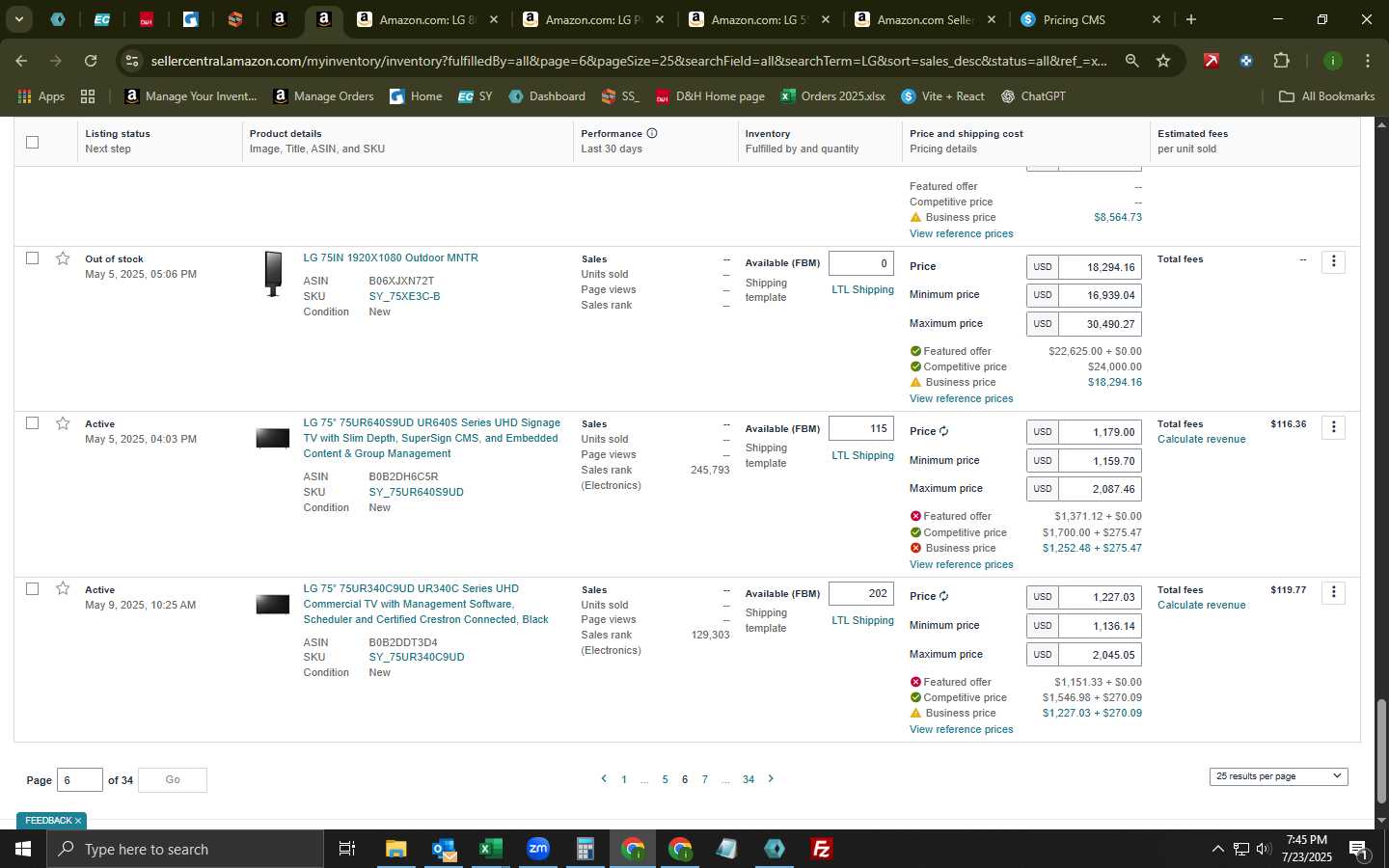Open actions menu for Outdoor MNTR row
1389x868 pixels.
pos(1333,261)
